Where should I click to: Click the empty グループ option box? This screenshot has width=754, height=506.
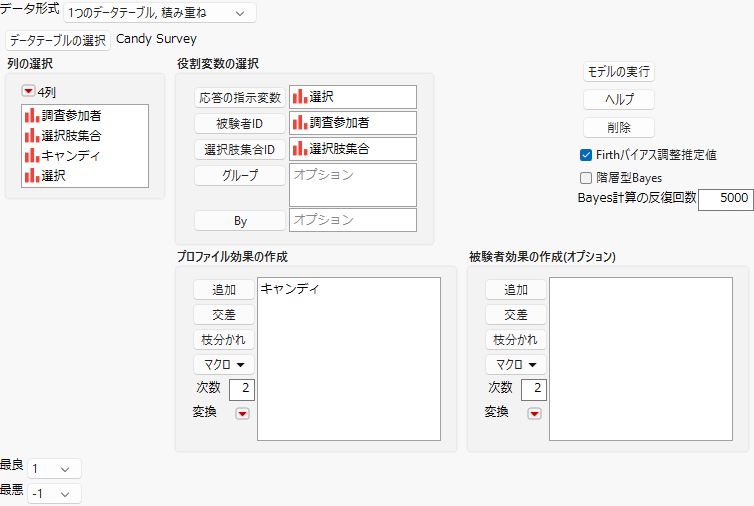(x=352, y=185)
